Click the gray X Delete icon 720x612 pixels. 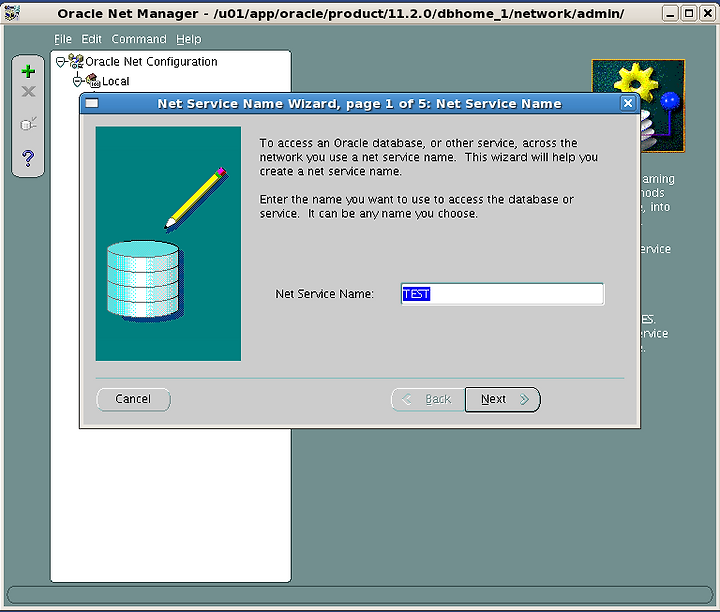click(28, 91)
